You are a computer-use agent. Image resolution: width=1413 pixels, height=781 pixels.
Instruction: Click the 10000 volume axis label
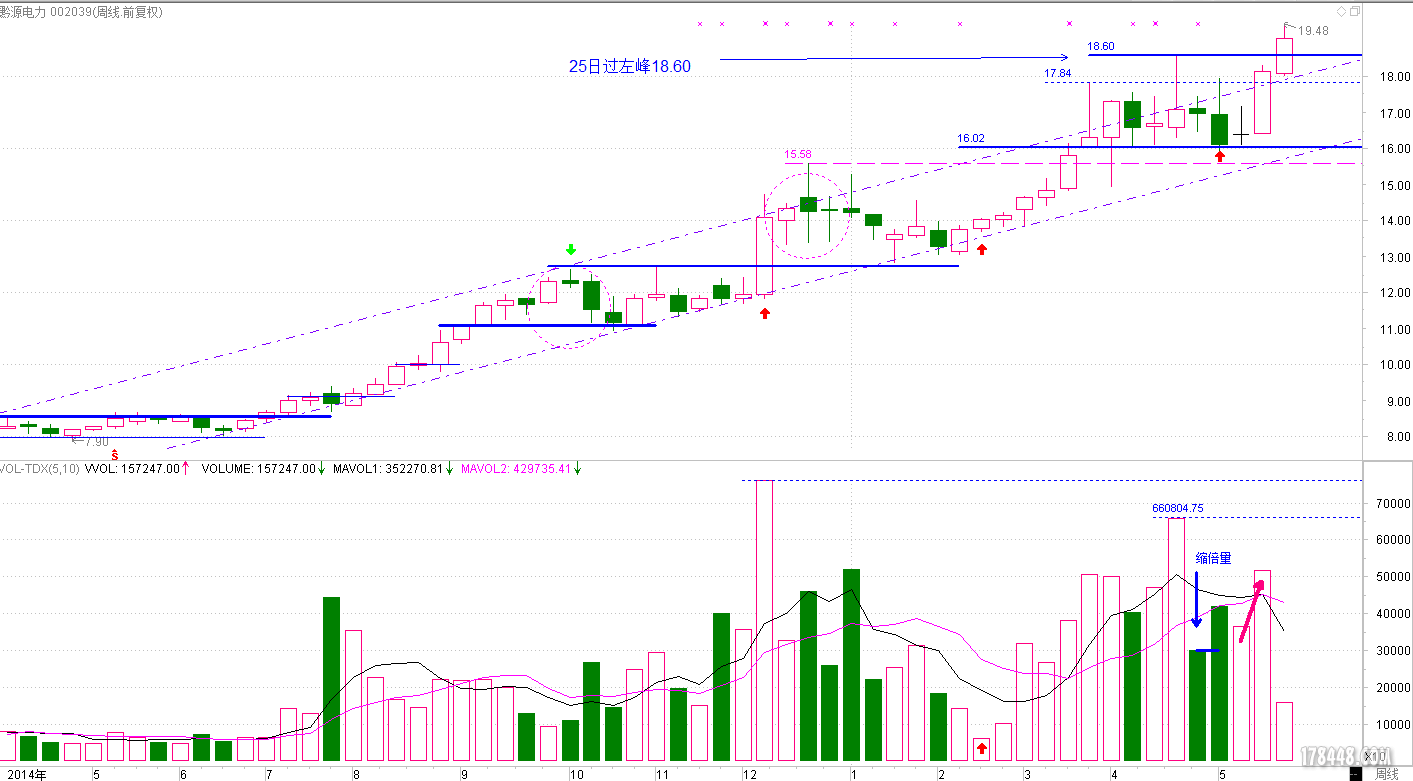(x=1392, y=725)
